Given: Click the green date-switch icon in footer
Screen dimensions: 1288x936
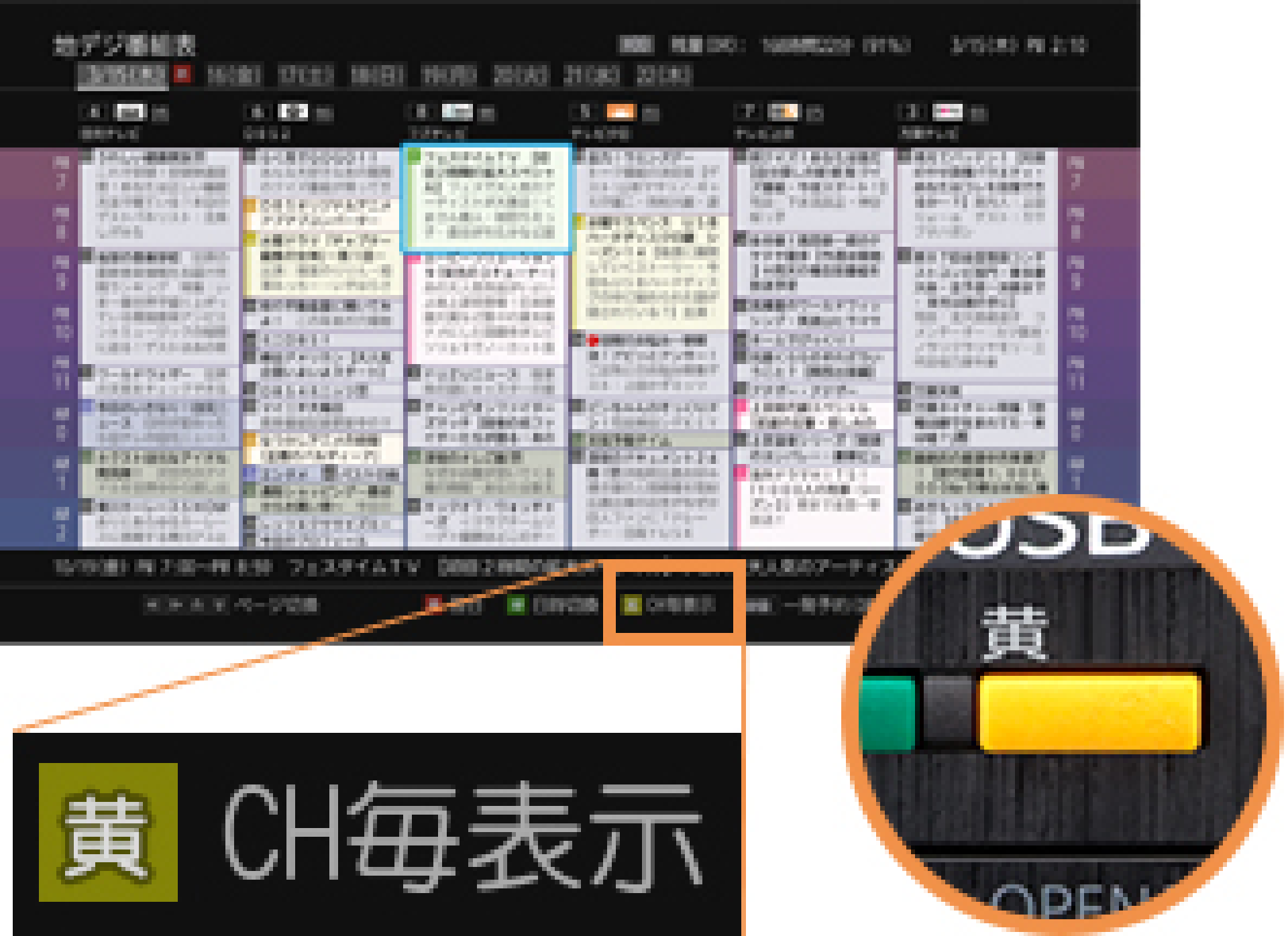Looking at the screenshot, I should (516, 605).
